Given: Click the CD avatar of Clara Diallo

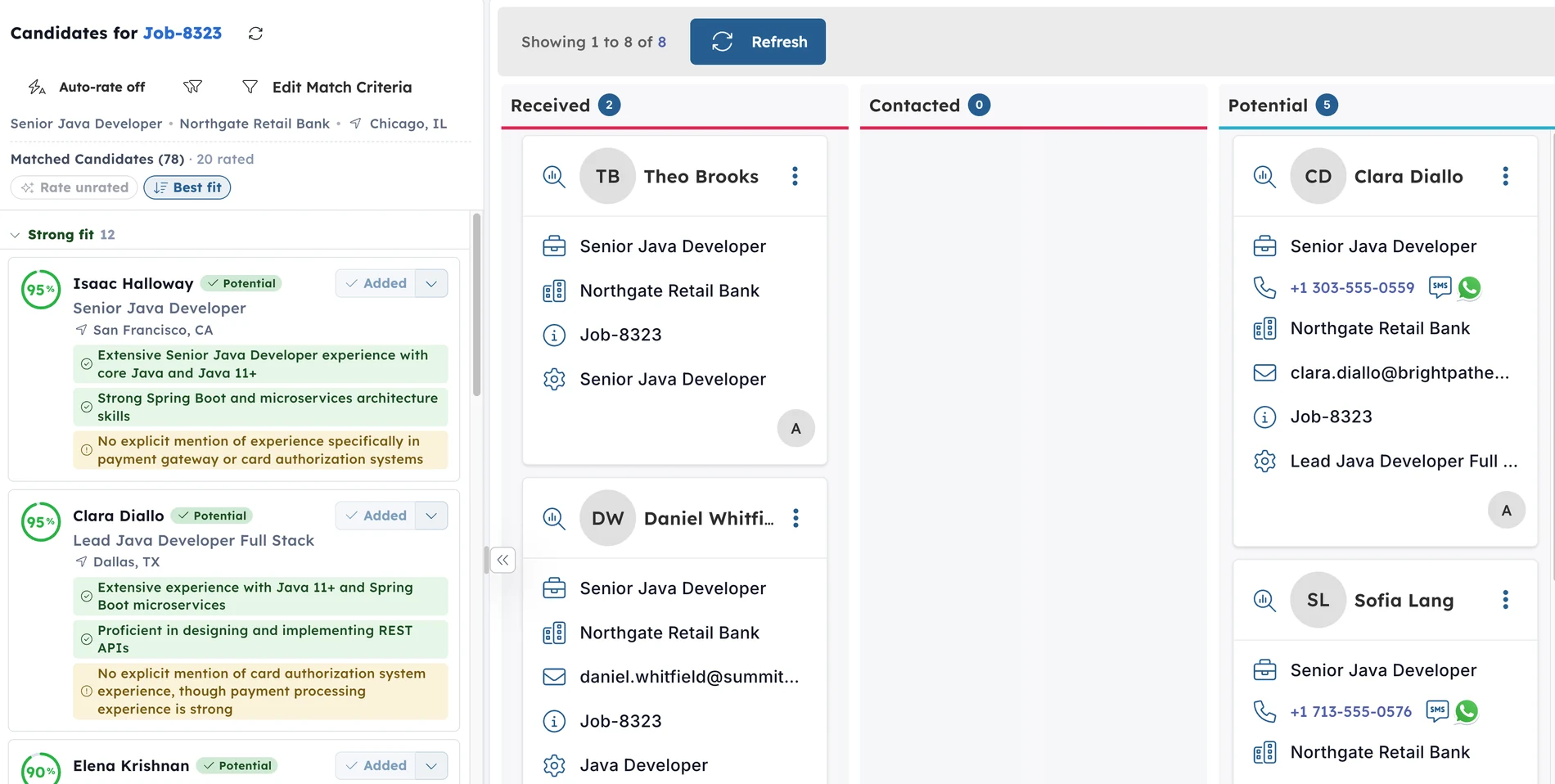Looking at the screenshot, I should [1318, 176].
